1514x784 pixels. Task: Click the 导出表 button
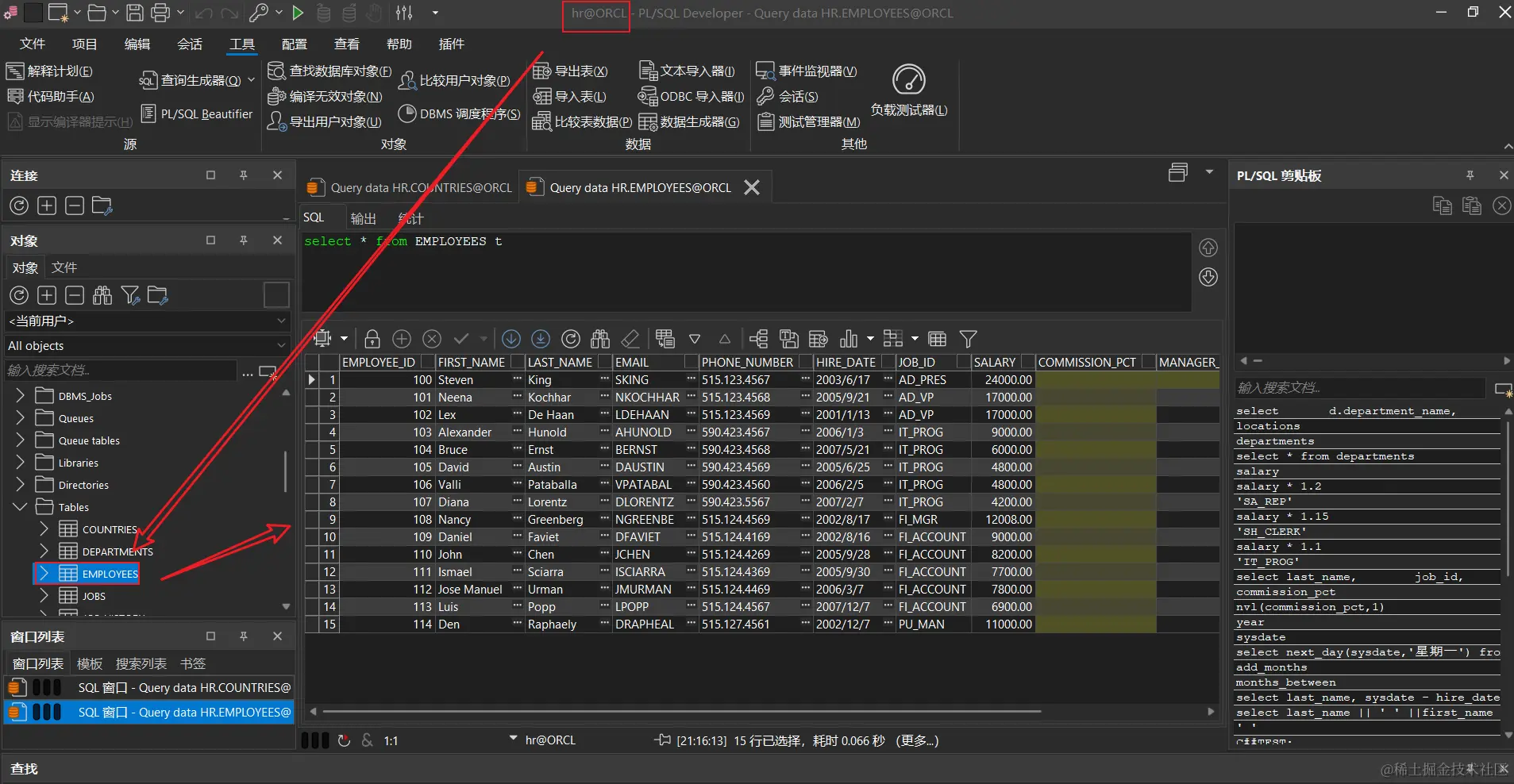point(570,71)
